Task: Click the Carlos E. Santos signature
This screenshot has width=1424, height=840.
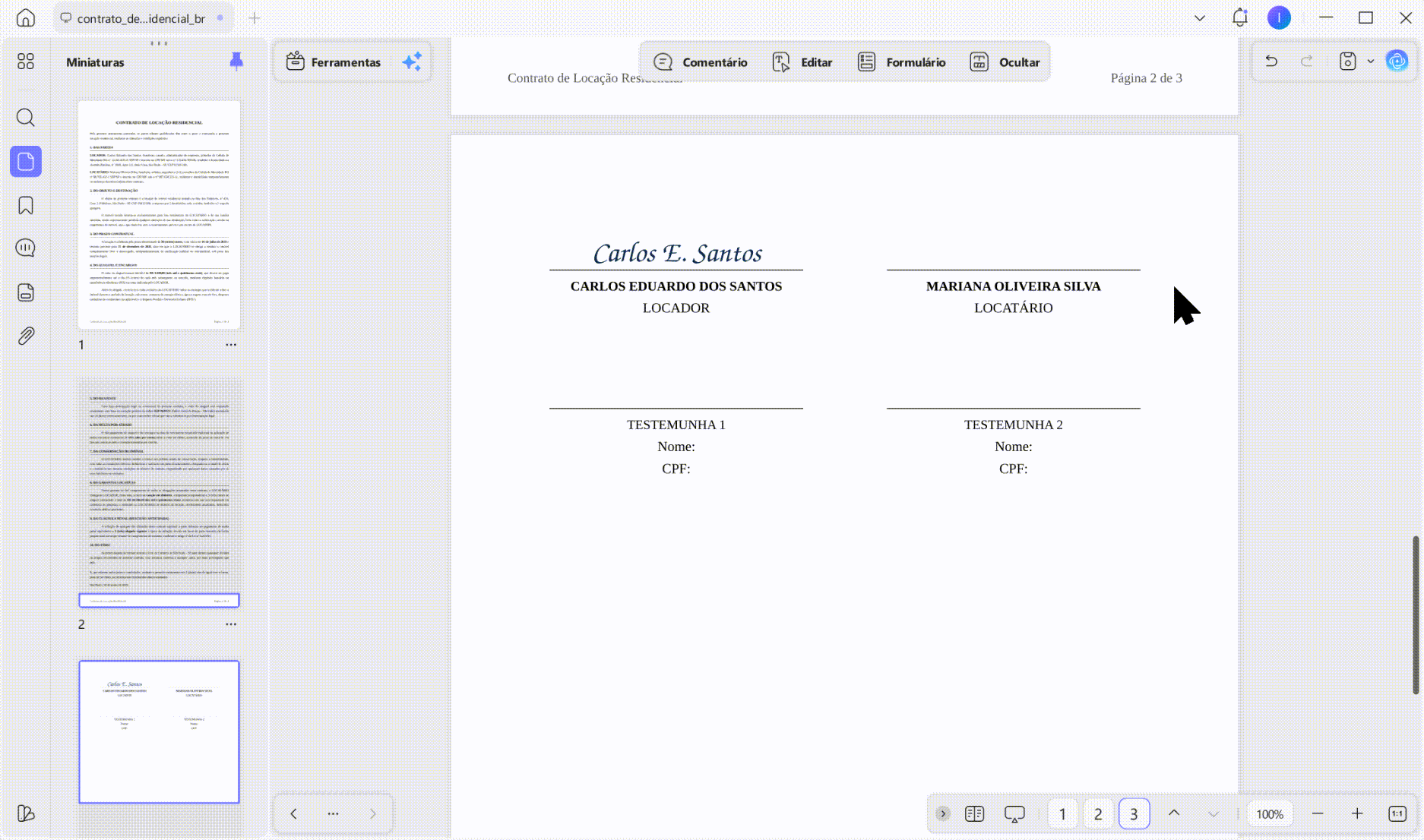Action: pyautogui.click(x=677, y=253)
